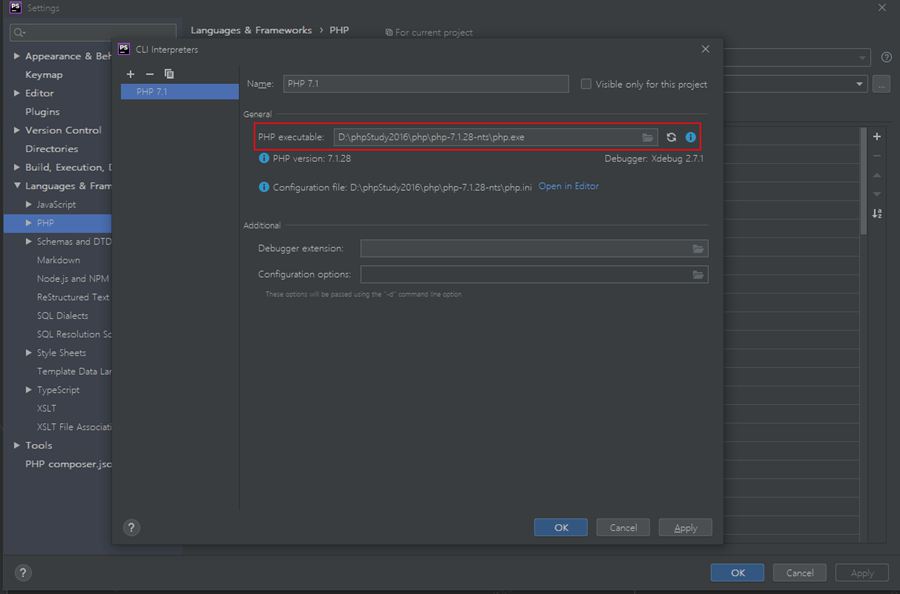
Task: Click the help icon in CLI Interpreters dialog
Action: [131, 527]
